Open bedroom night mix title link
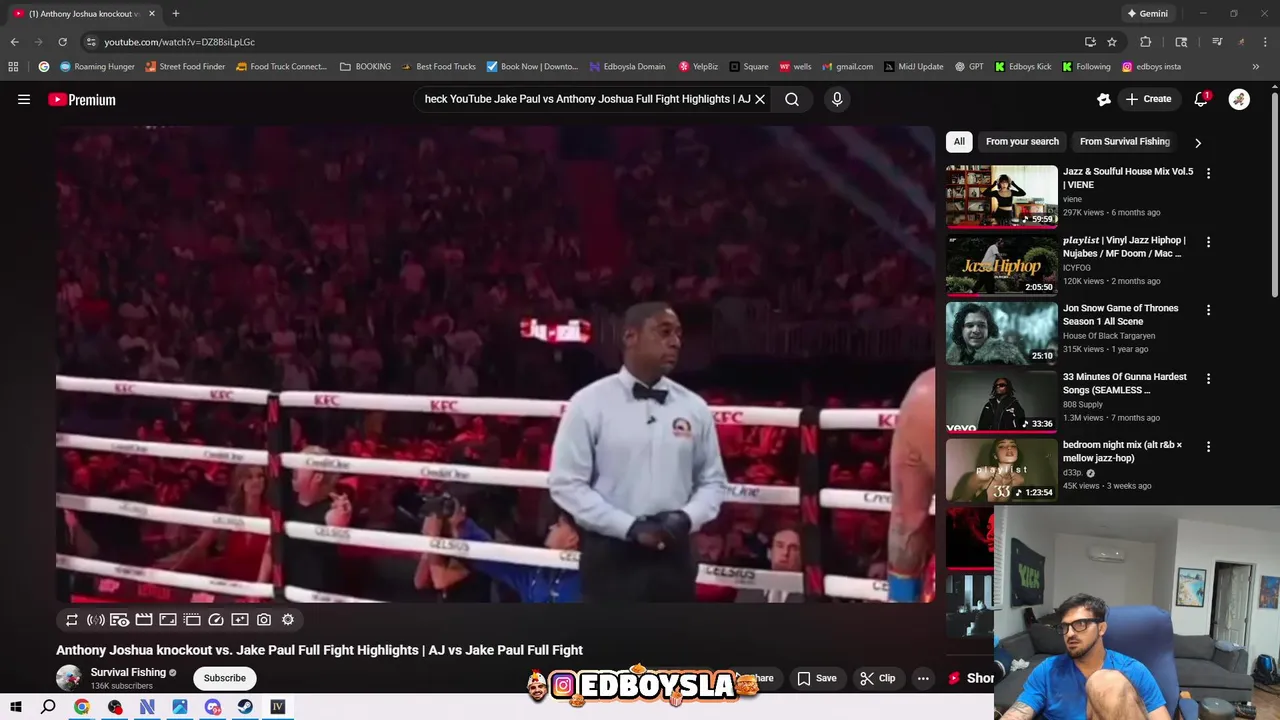This screenshot has width=1280, height=720. coord(1122,451)
